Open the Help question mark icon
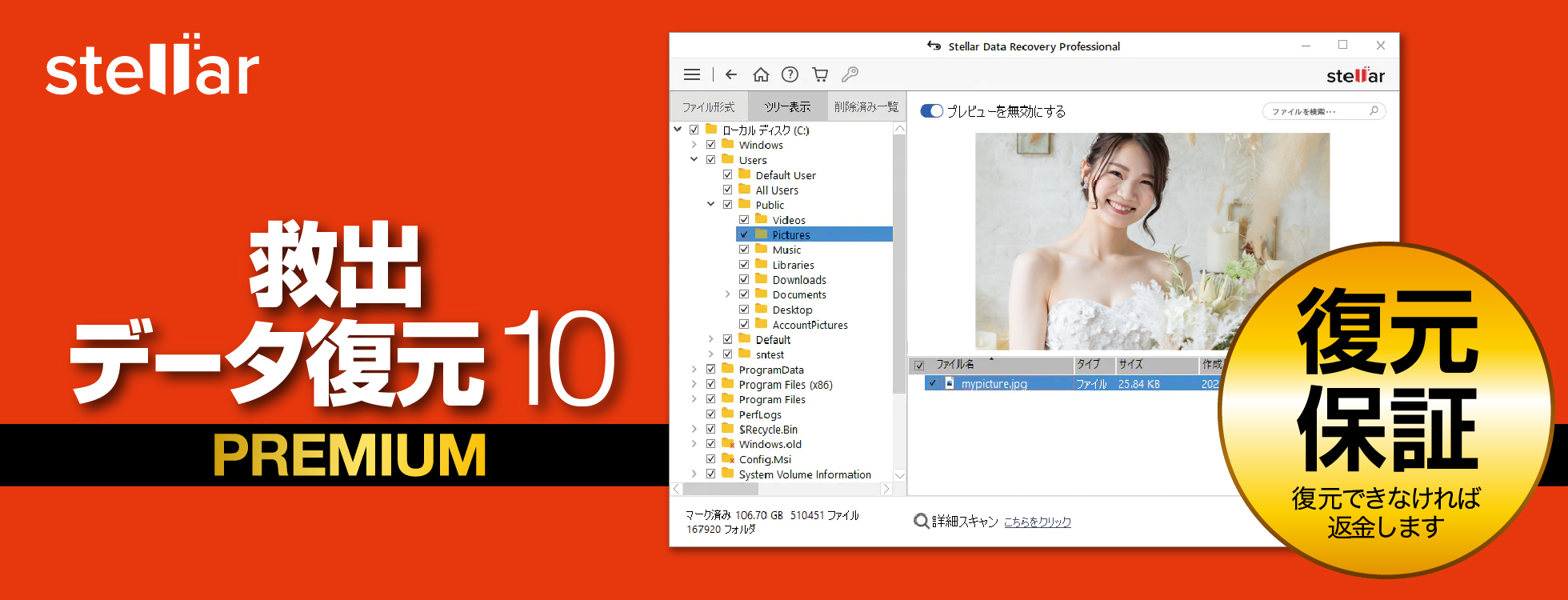 (790, 74)
